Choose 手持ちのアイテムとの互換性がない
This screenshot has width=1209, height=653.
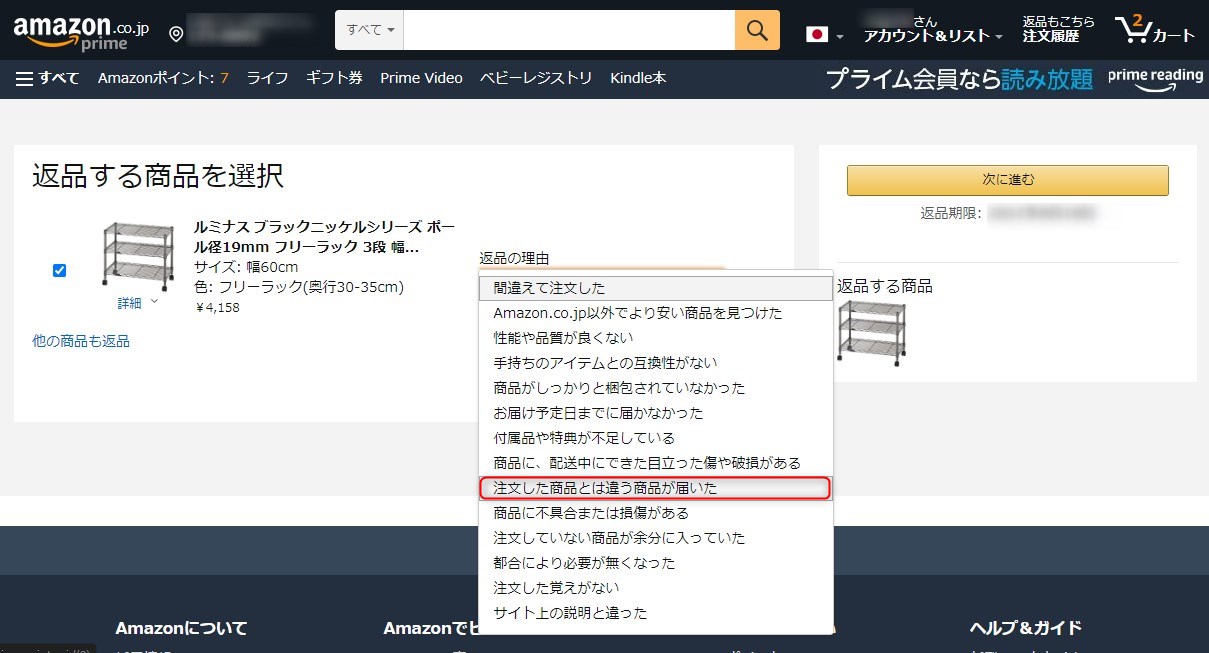(656, 363)
